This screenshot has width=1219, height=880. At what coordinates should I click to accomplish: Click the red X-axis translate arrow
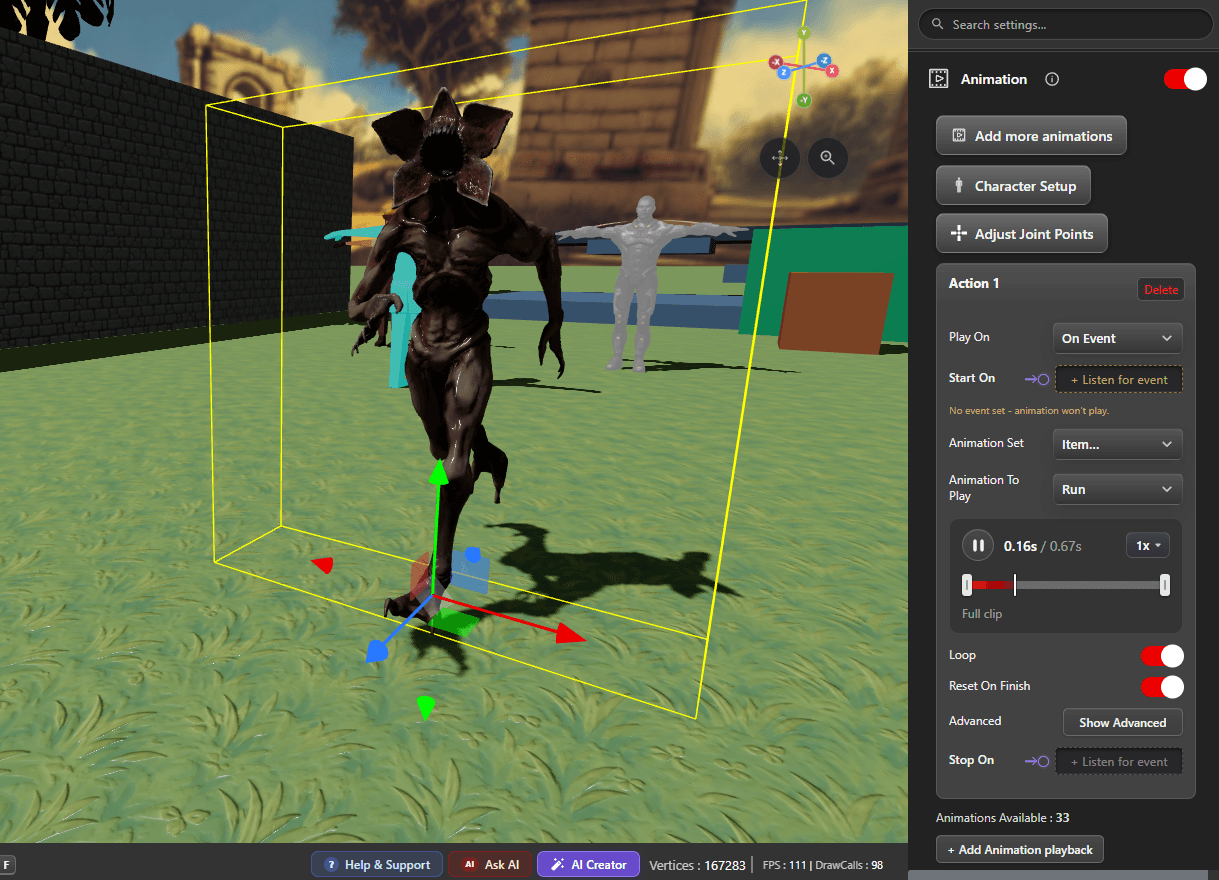tap(569, 633)
